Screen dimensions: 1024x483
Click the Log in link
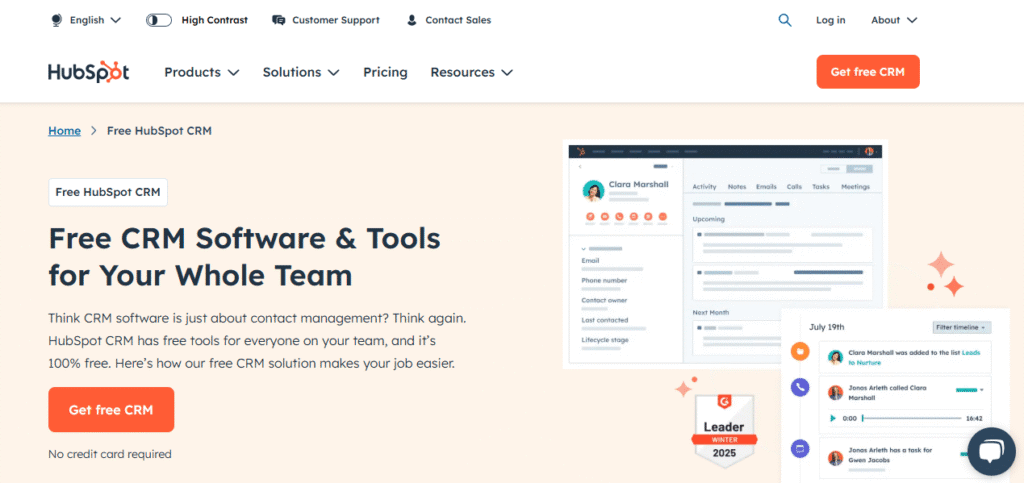[x=831, y=20]
